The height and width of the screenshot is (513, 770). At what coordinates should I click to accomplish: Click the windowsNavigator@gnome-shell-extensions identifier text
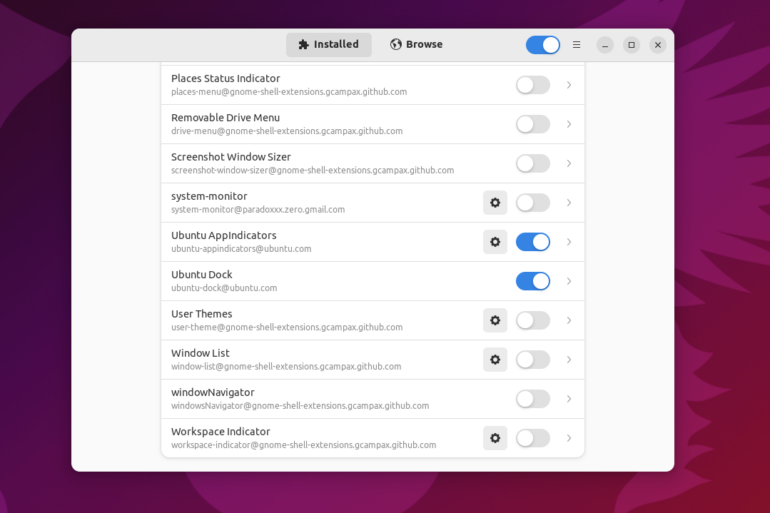300,406
